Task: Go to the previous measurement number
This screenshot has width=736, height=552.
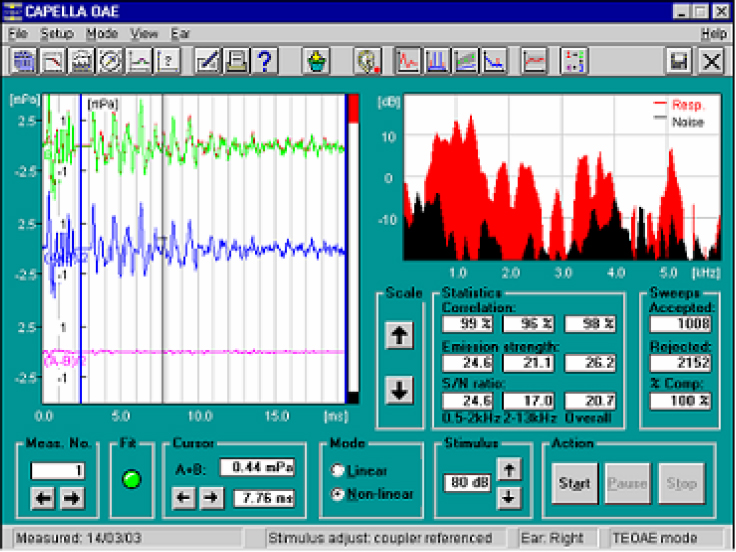Action: pyautogui.click(x=43, y=498)
